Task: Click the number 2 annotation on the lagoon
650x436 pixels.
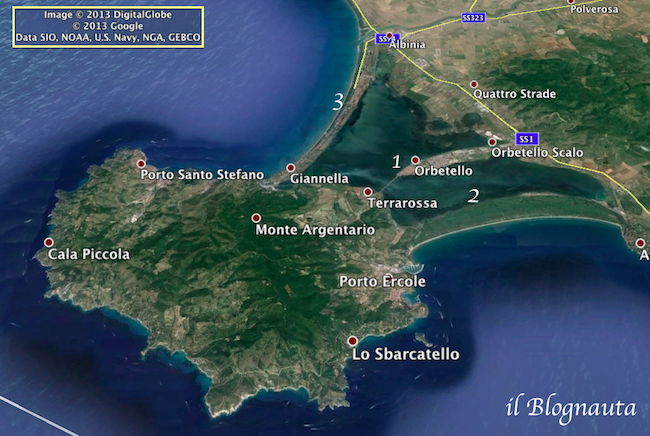Action: [474, 196]
